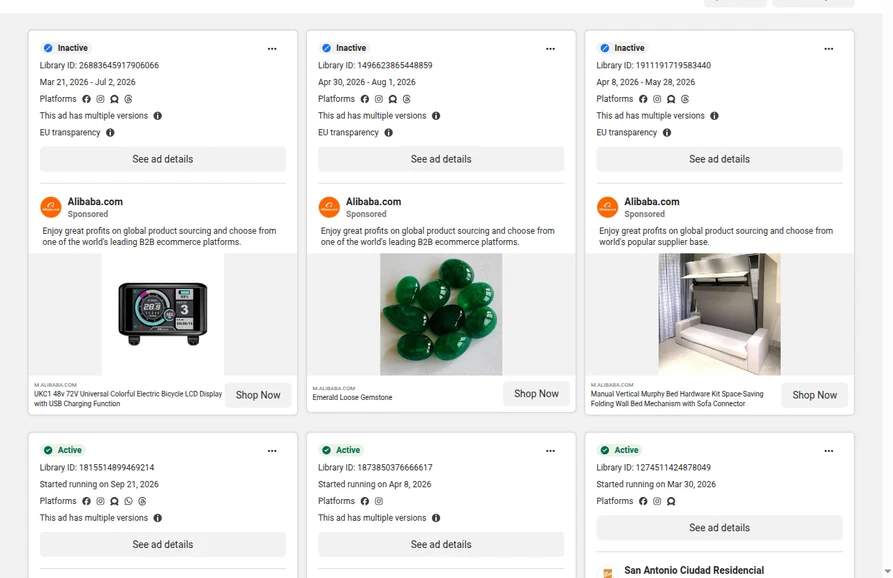893x578 pixels.
Task: Open San Antonio Ciudad Residencial advertiser name
Action: pyautogui.click(x=694, y=570)
